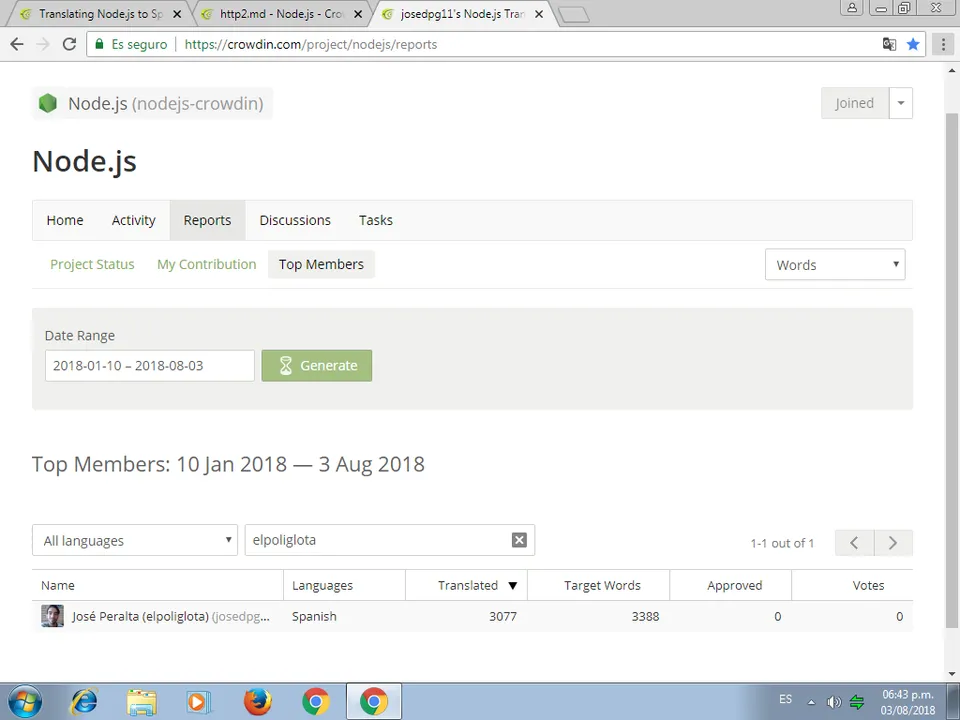
Task: Launch Firefox from the taskbar
Action: pos(257,702)
